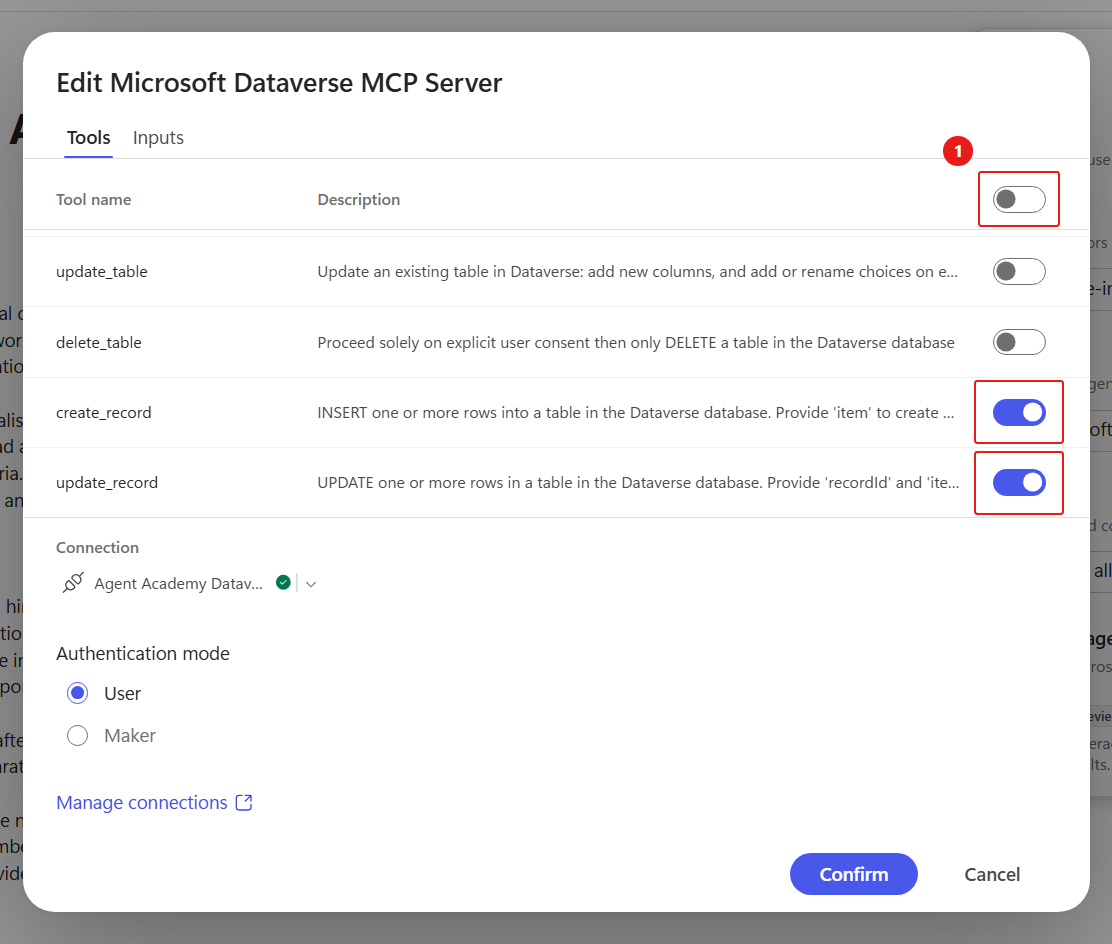Screen dimensions: 1112x944
Task: Click the create_record description text
Action: (x=635, y=413)
